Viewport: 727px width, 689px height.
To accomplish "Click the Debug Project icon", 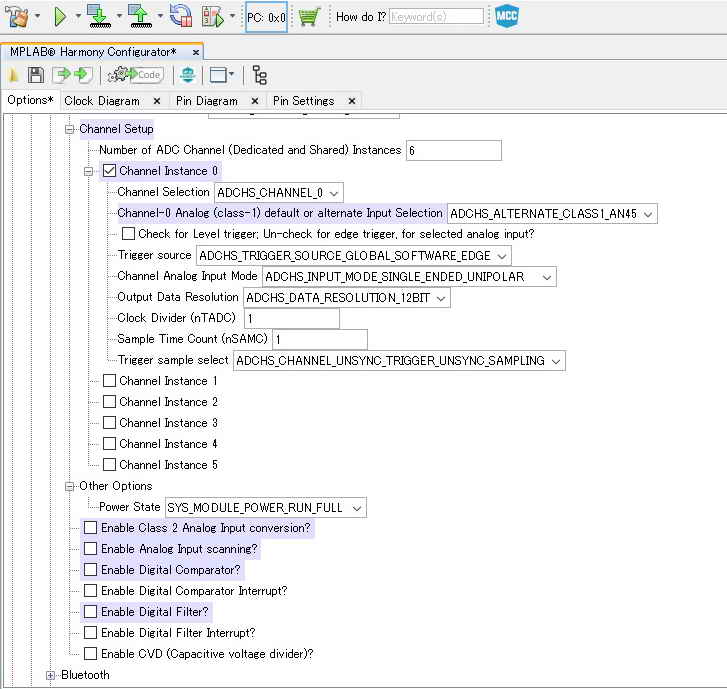I will coord(213,17).
